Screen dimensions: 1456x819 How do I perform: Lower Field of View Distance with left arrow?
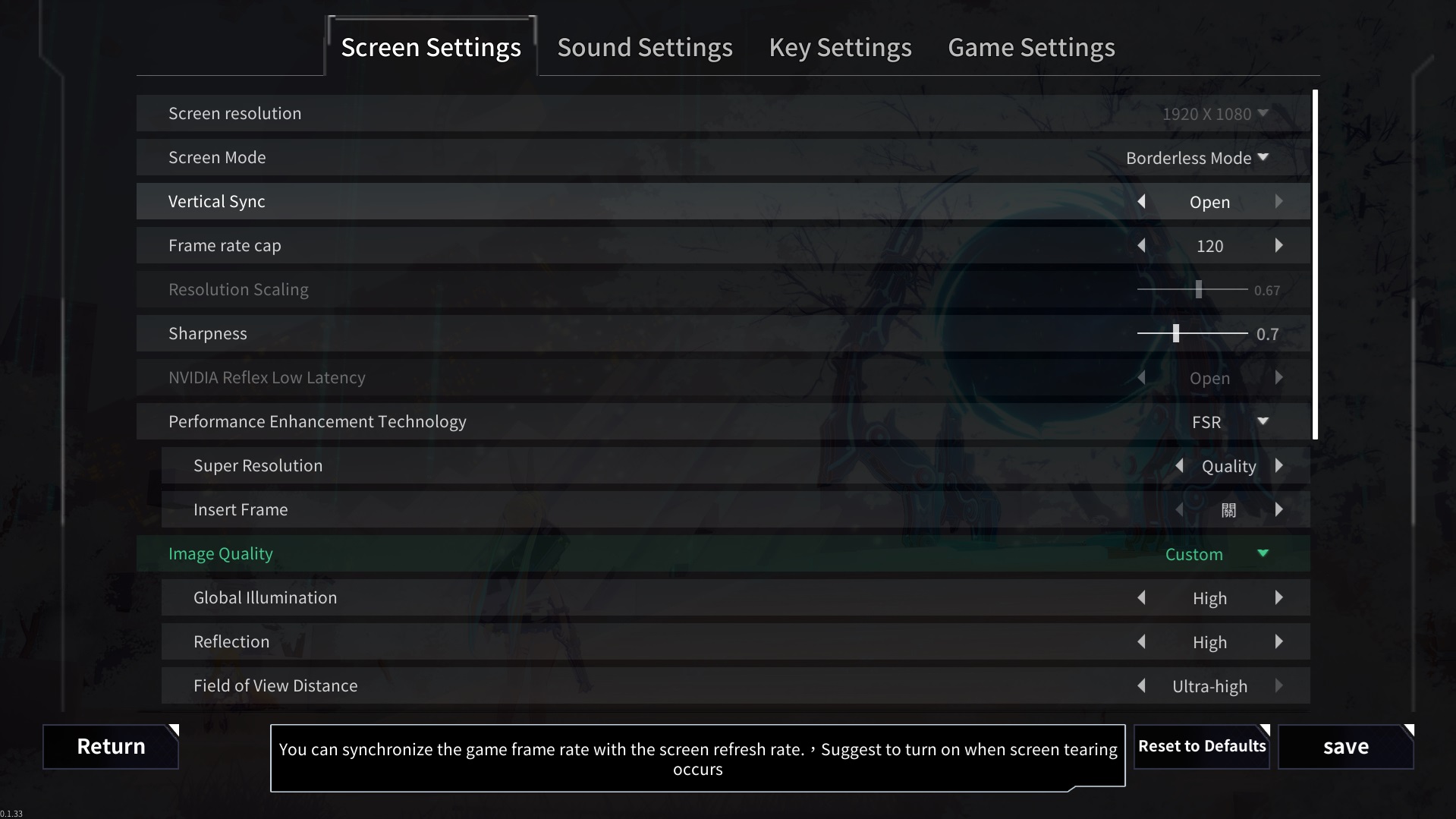[1141, 686]
